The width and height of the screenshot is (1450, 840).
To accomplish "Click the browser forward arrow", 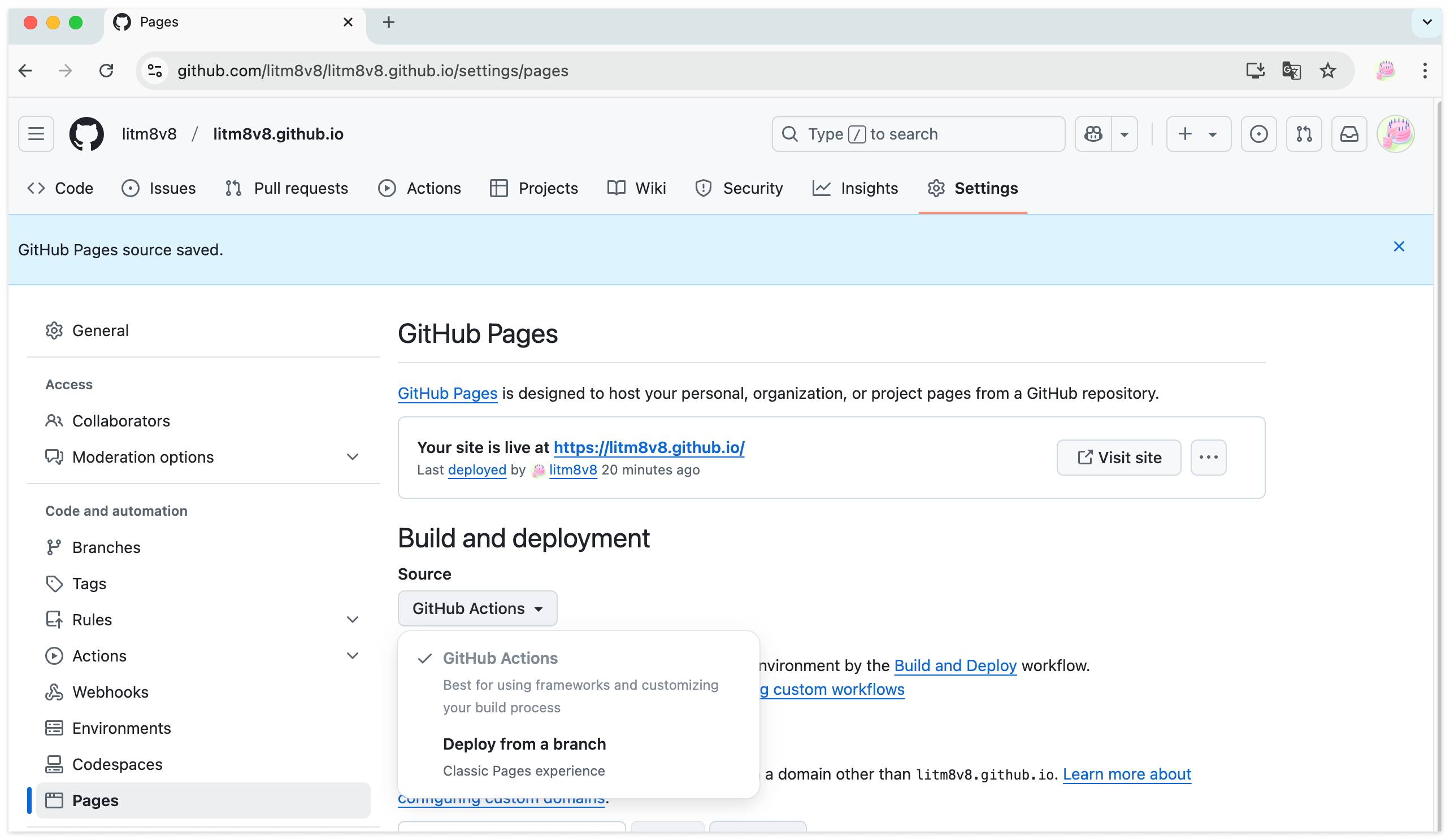I will [66, 71].
